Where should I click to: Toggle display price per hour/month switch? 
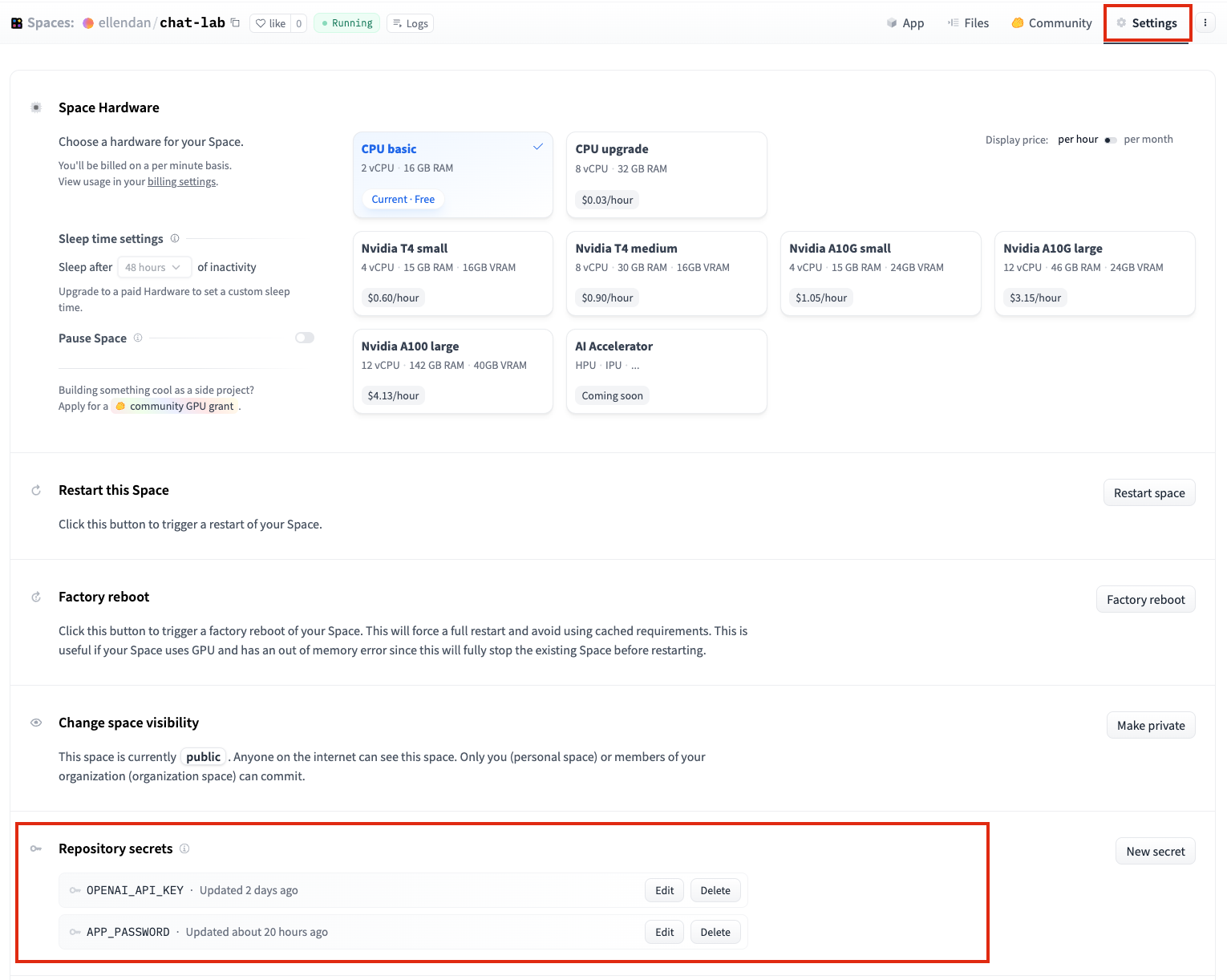click(x=1111, y=140)
